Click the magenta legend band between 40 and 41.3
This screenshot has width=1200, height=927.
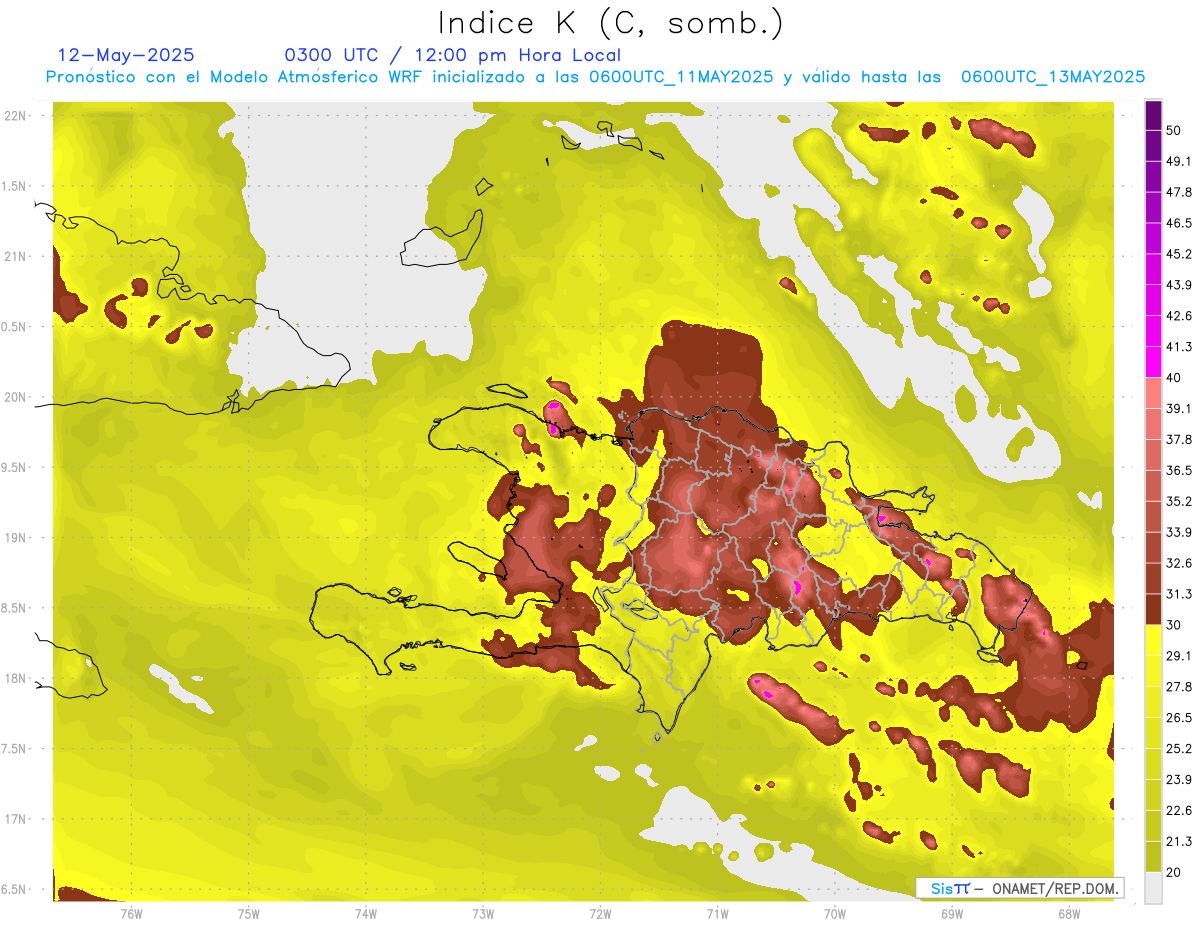1153,362
